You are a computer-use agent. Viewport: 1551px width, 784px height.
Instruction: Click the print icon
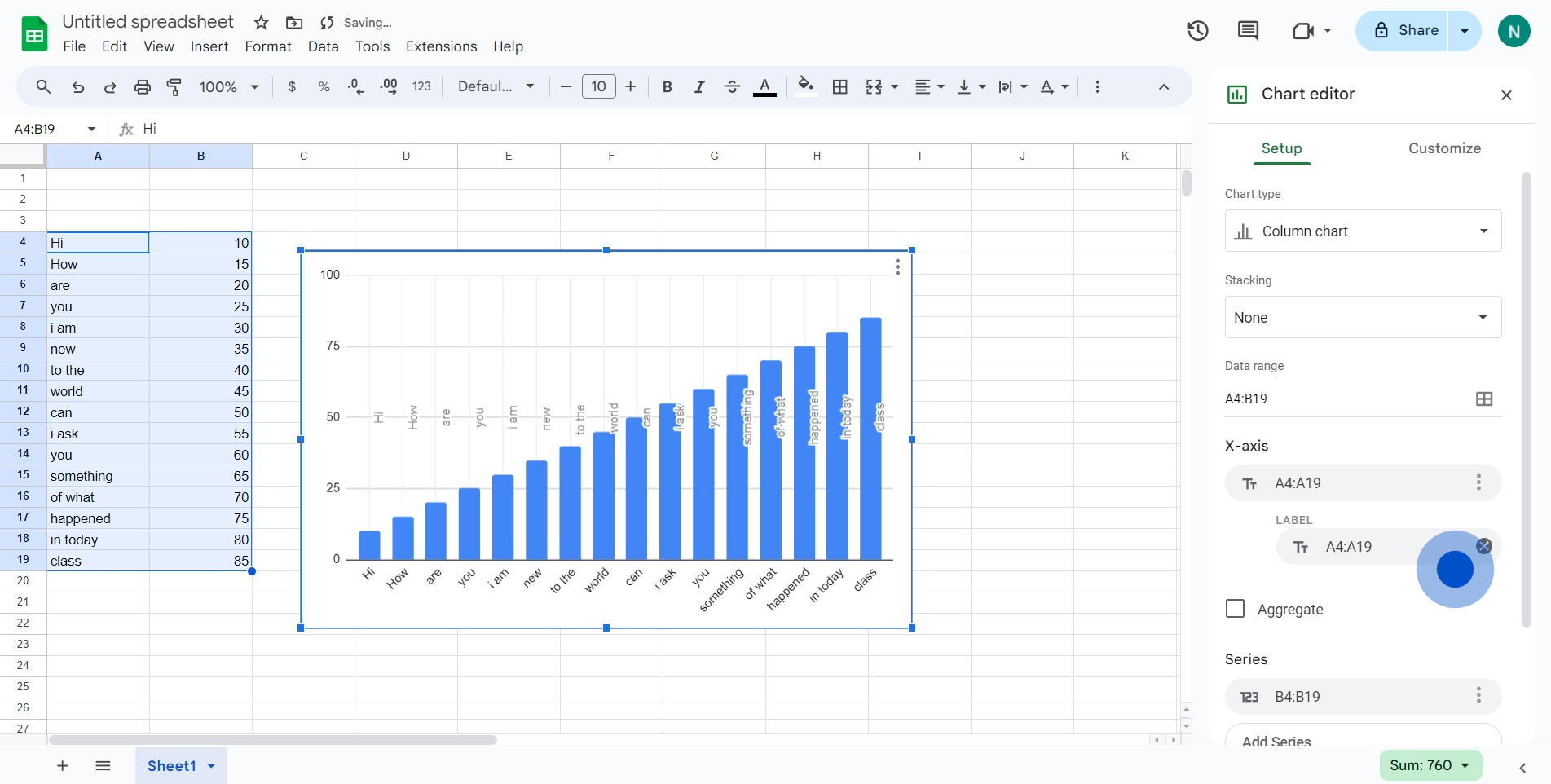click(x=143, y=86)
